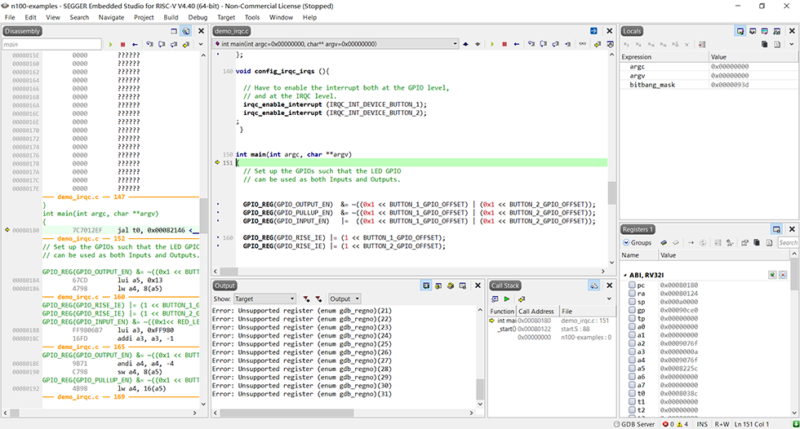
Task: Collapse the ABI, RV32I register group
Action: pyautogui.click(x=625, y=274)
